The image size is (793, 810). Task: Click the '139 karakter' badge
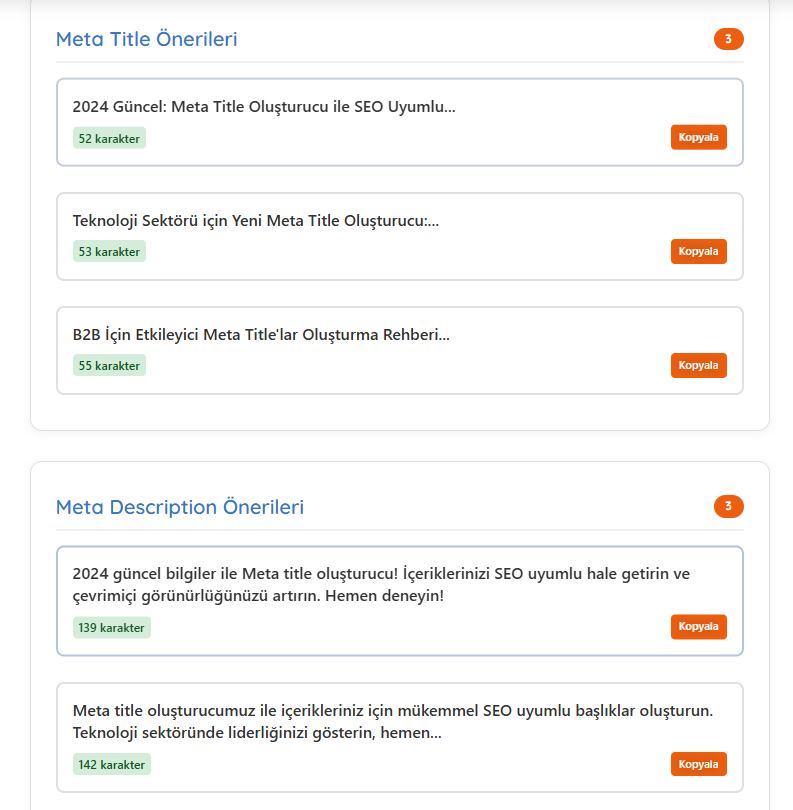[x=112, y=628]
